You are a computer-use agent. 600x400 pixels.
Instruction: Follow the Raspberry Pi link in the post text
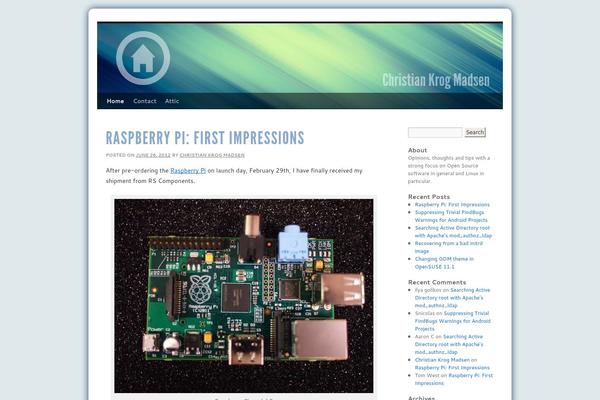(188, 171)
